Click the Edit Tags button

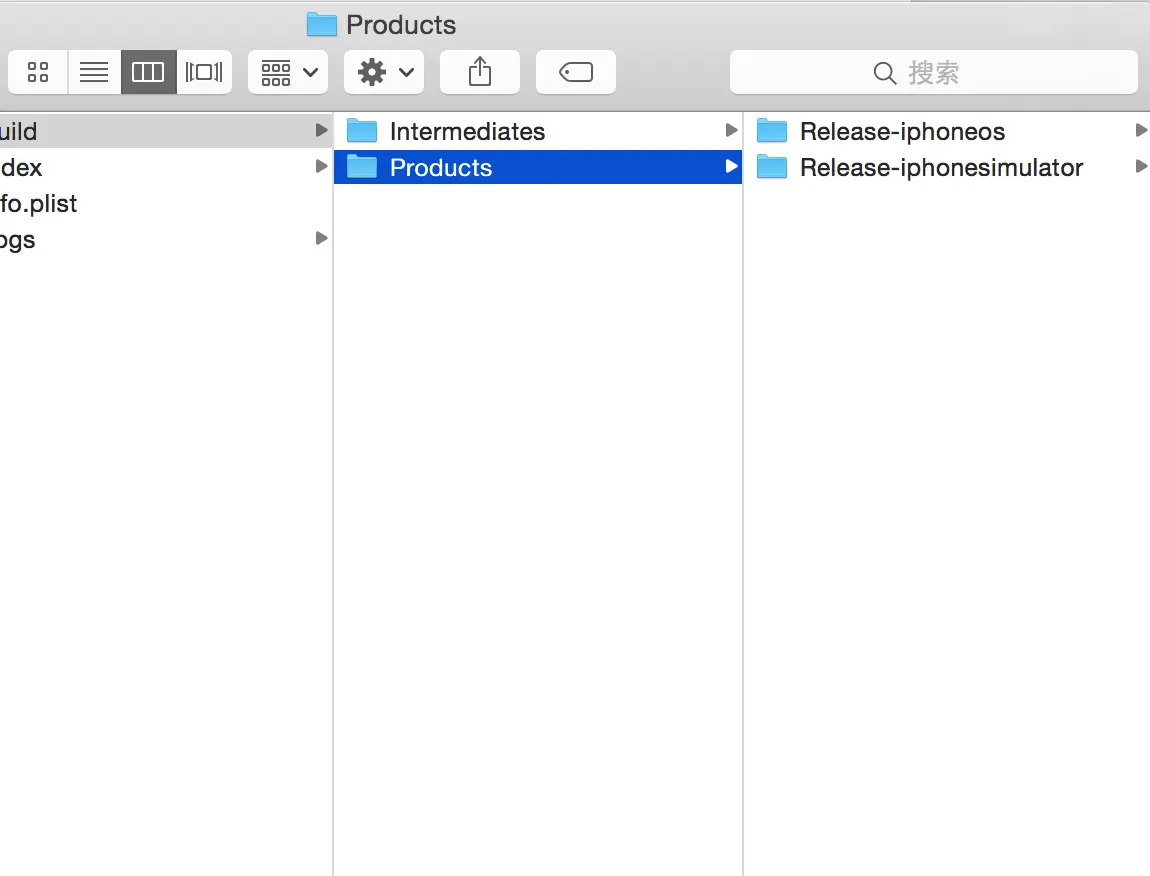point(576,72)
